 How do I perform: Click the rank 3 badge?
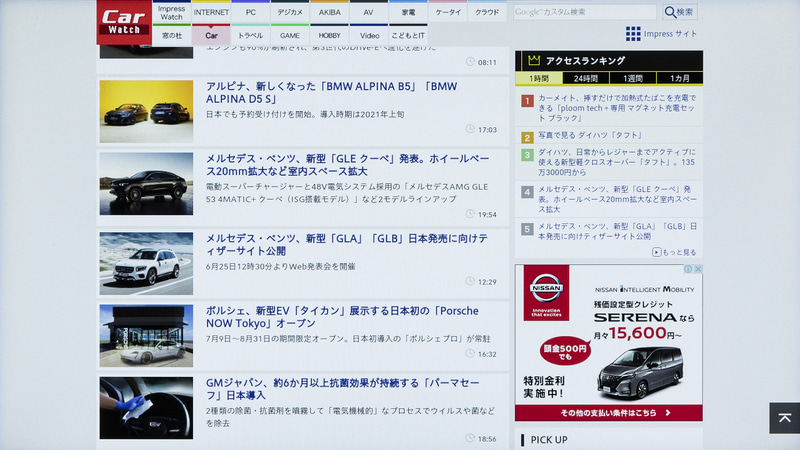click(x=527, y=155)
